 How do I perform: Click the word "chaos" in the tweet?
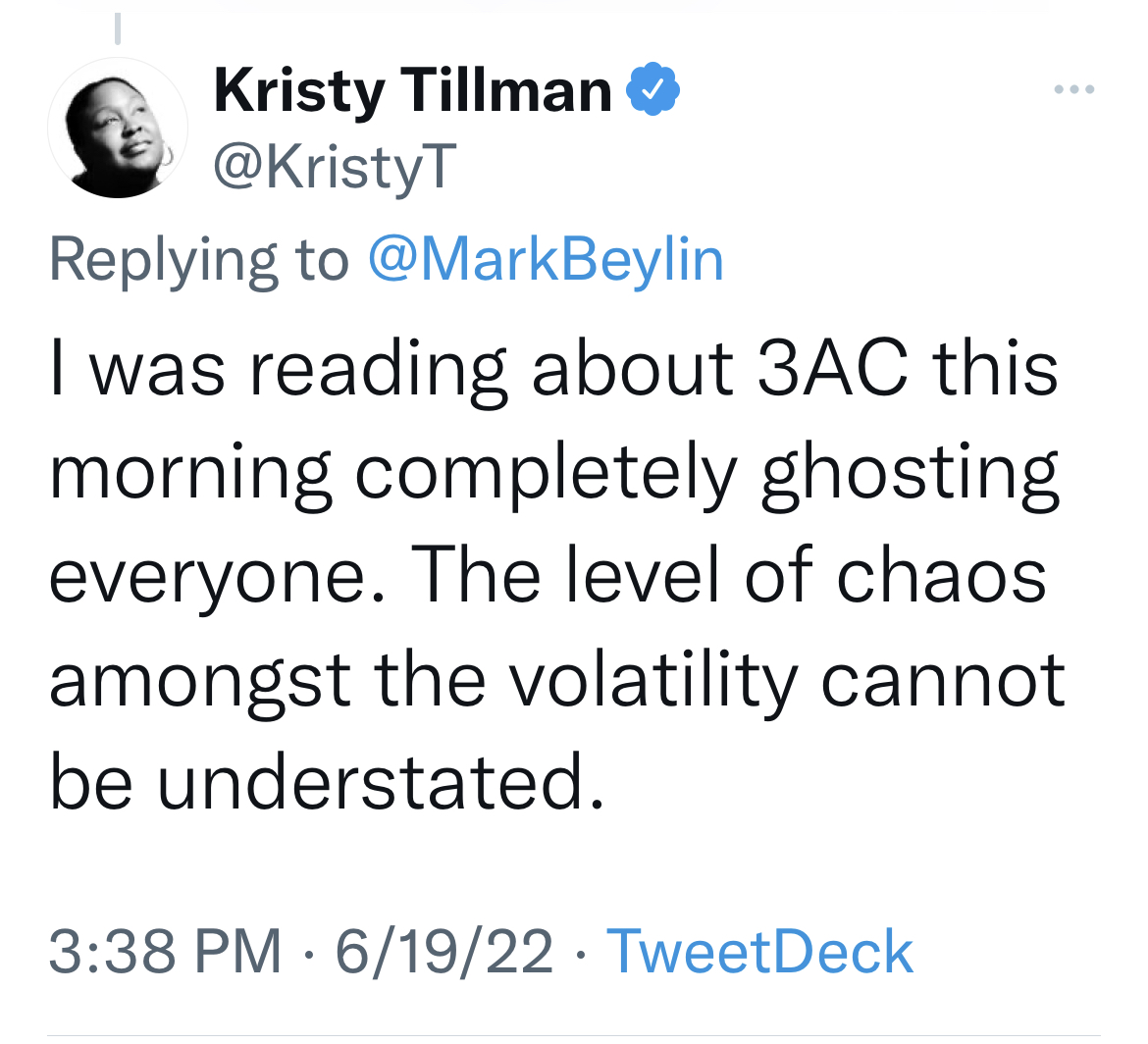pyautogui.click(x=942, y=577)
